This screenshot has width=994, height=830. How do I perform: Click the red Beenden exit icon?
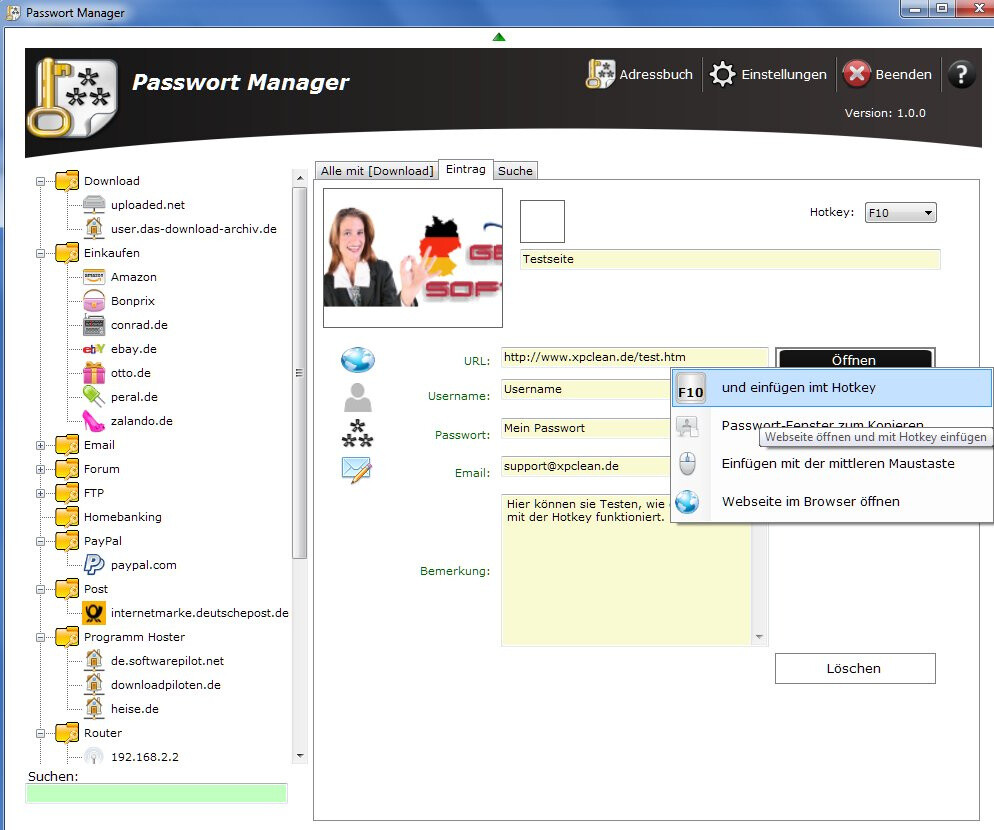(857, 74)
